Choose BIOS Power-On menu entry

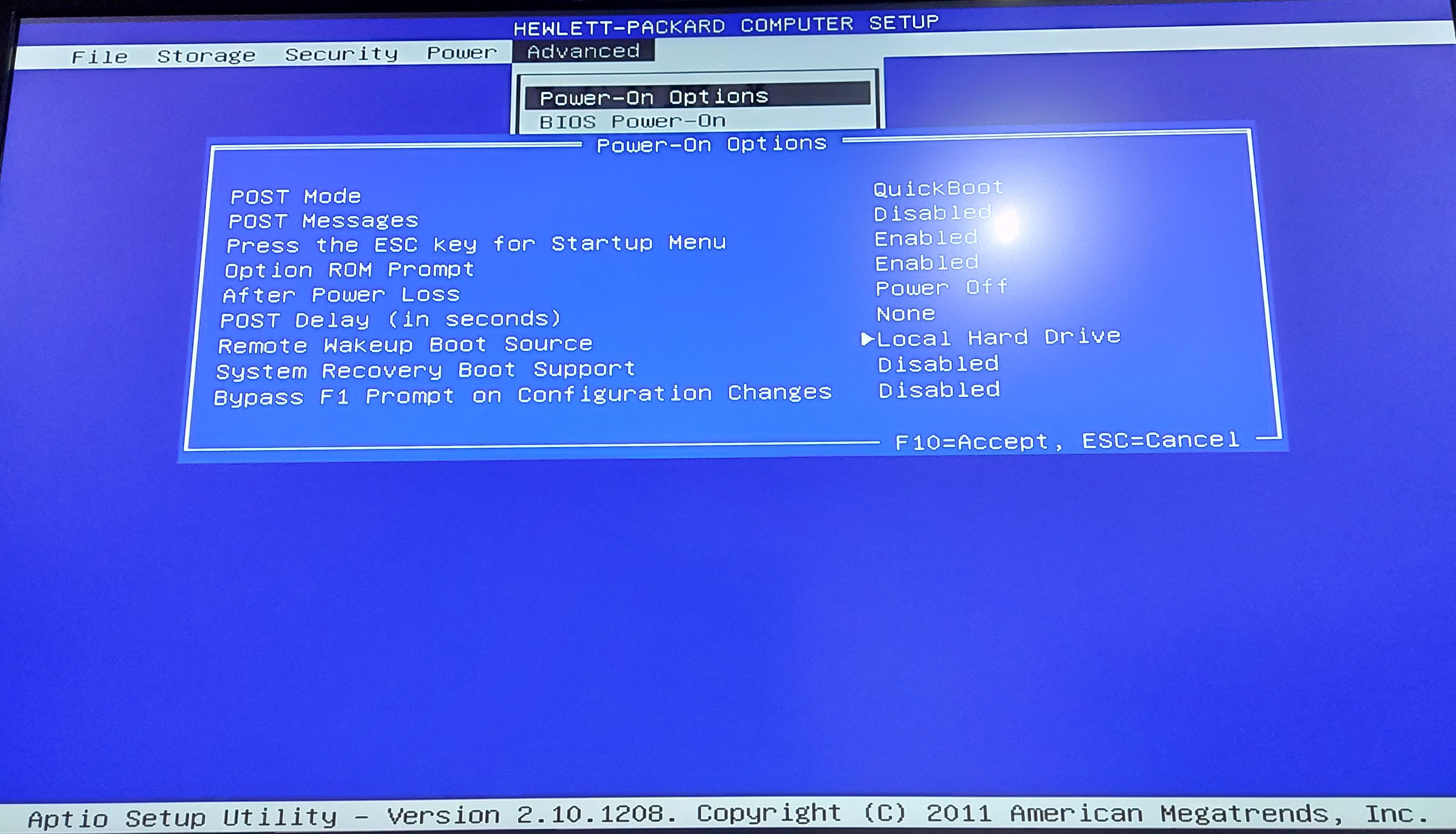633,121
